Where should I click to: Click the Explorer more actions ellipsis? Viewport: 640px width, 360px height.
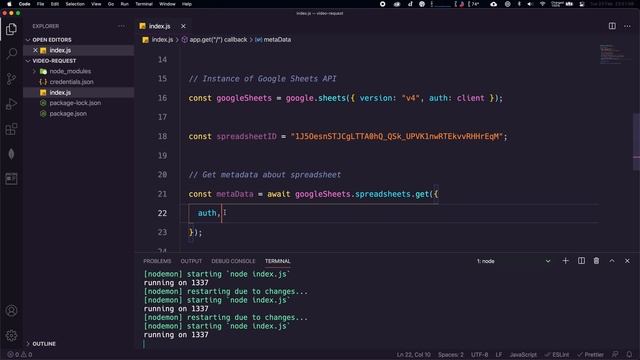coord(121,26)
